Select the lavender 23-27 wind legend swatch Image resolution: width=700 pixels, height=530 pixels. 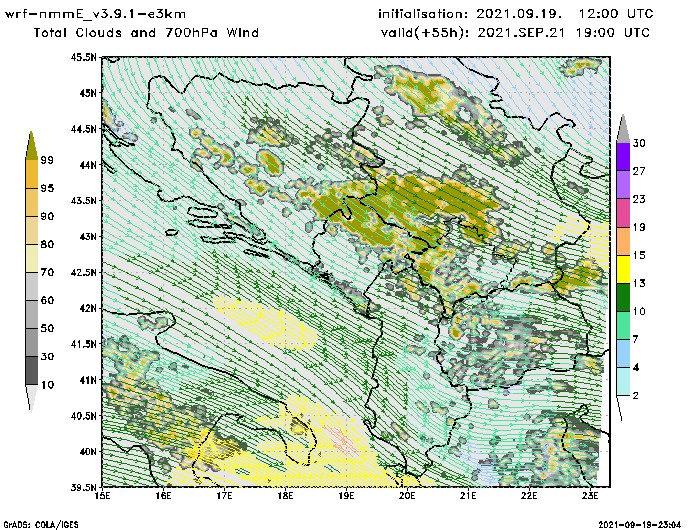pyautogui.click(x=623, y=184)
